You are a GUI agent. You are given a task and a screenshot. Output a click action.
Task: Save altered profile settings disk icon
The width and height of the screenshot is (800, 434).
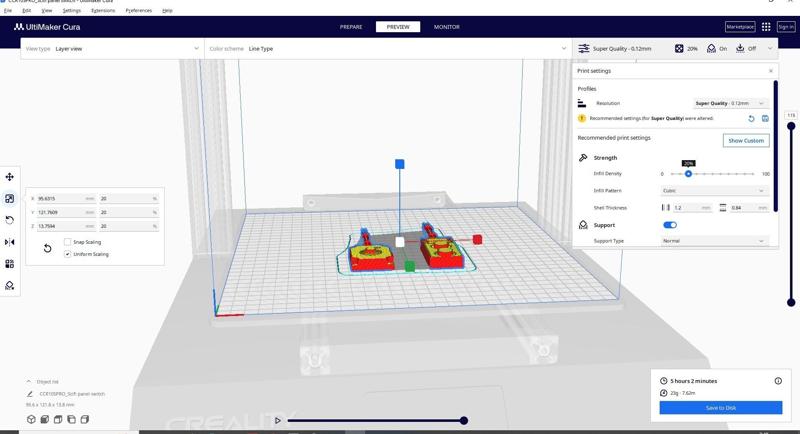(765, 118)
